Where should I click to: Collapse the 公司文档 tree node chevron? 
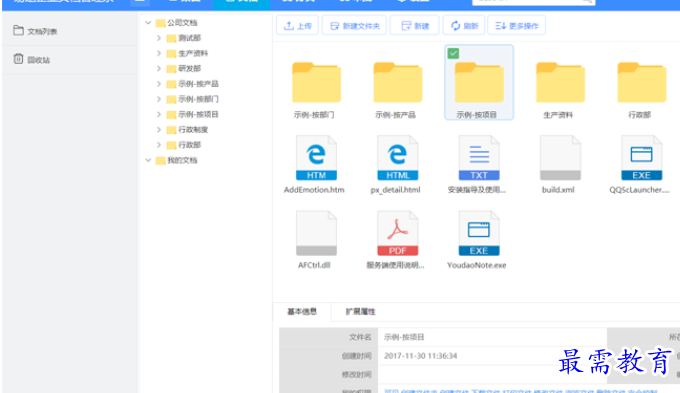tap(148, 23)
